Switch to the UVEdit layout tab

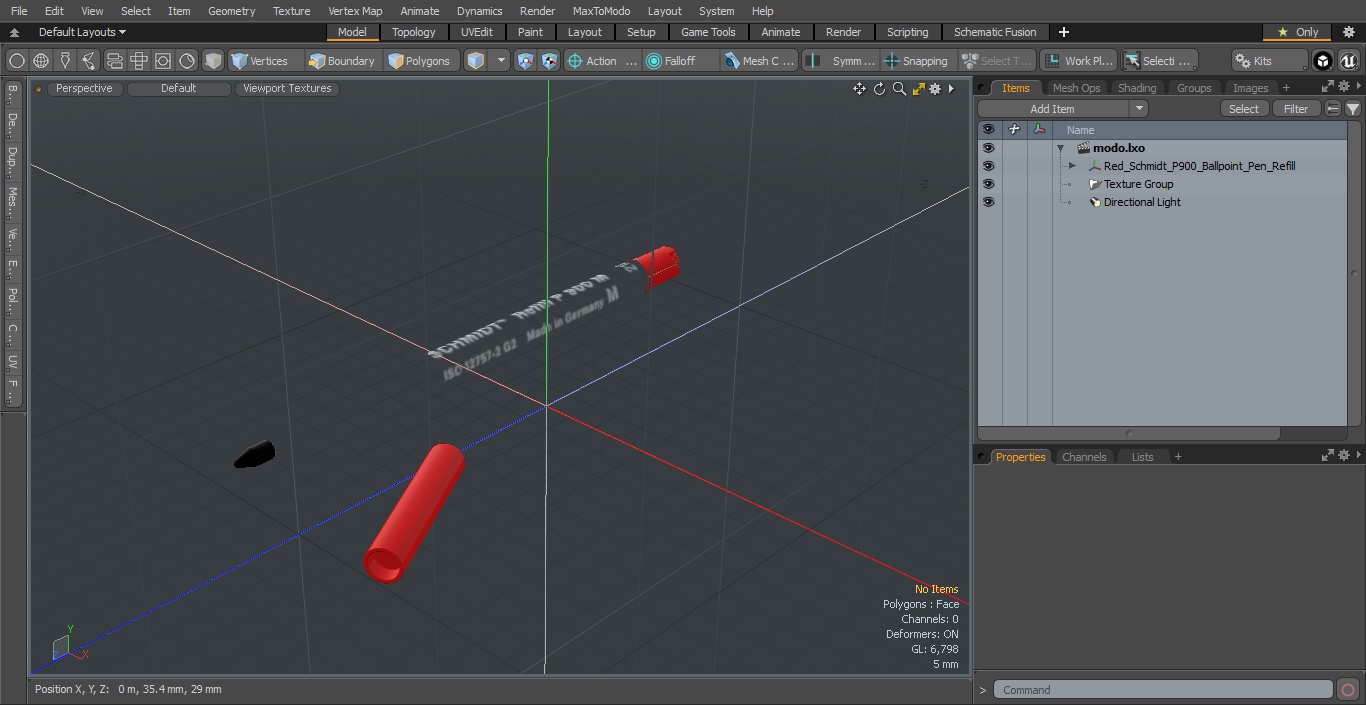coord(477,32)
